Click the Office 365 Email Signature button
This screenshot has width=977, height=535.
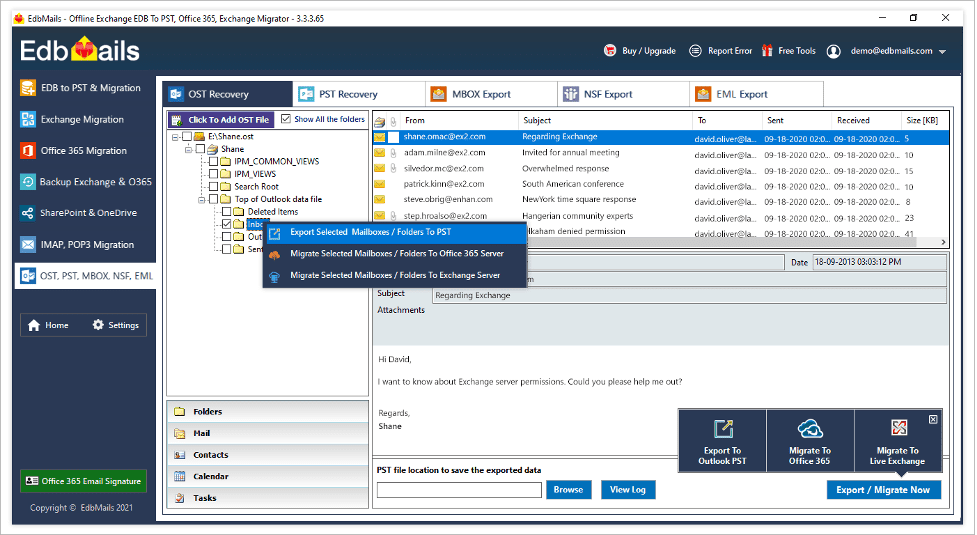(x=83, y=481)
